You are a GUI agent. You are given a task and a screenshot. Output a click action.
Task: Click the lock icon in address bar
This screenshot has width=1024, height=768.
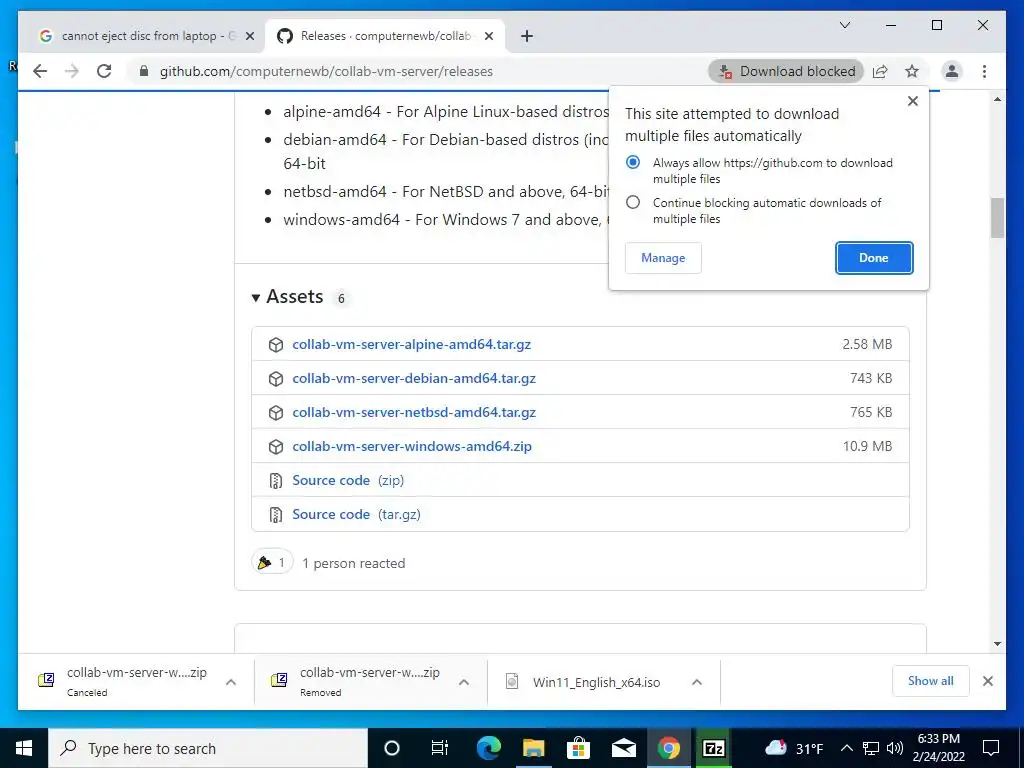(x=144, y=71)
